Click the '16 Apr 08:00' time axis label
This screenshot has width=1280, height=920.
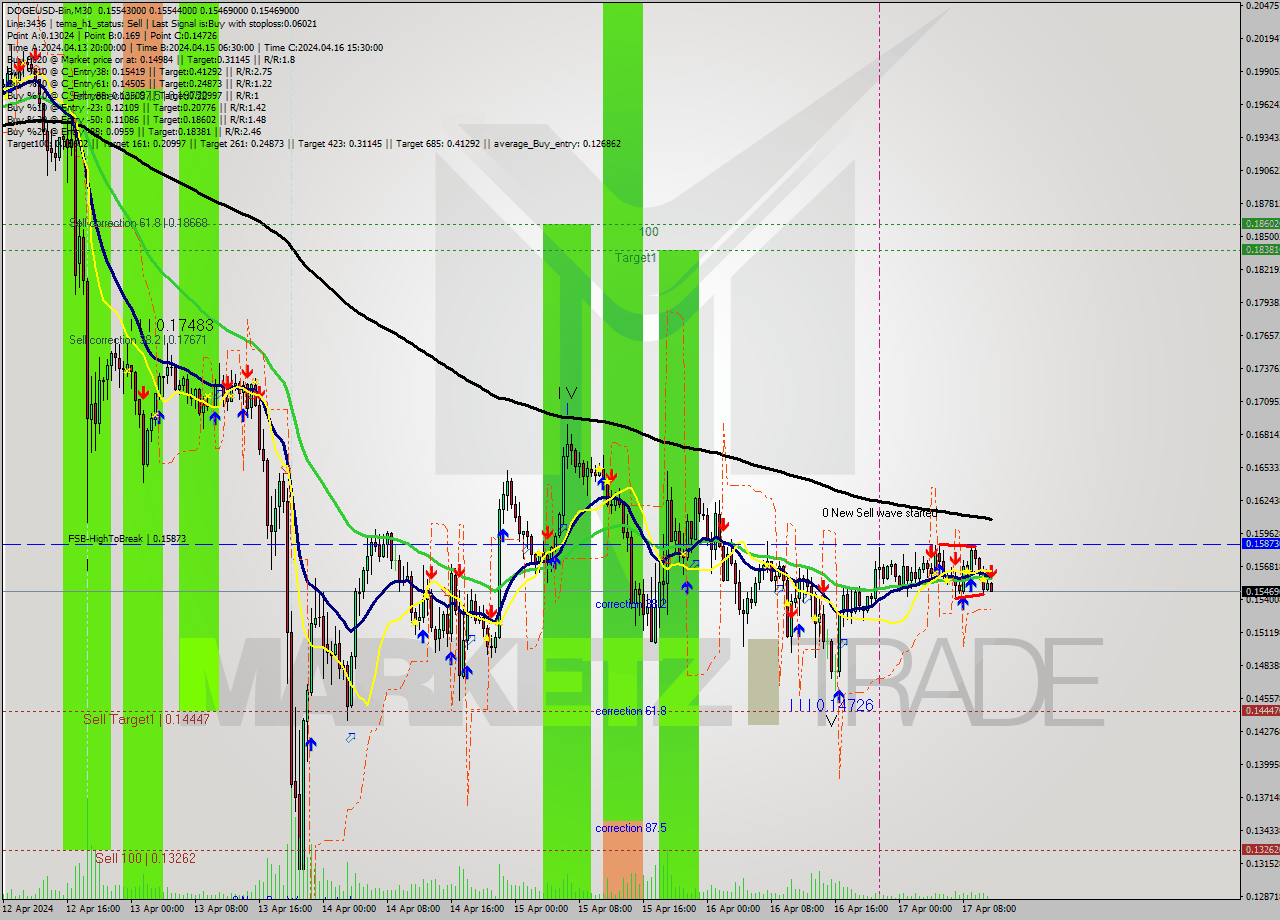click(x=797, y=909)
